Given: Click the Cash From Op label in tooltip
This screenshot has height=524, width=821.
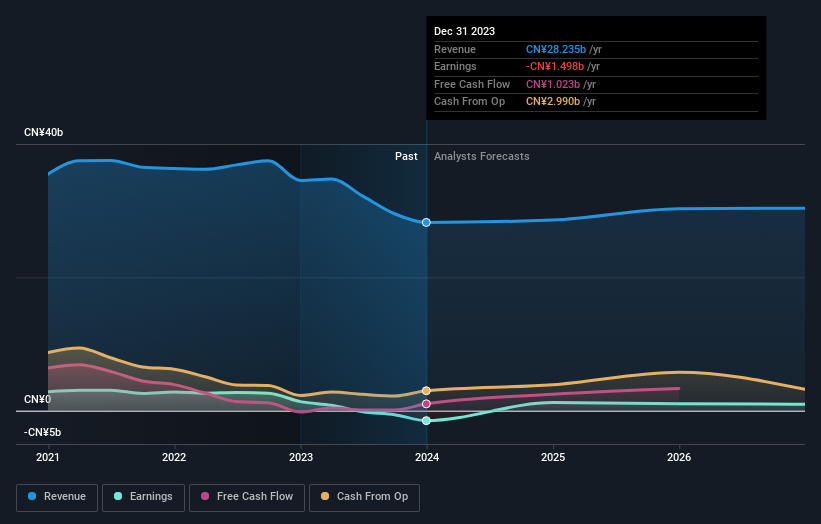Looking at the screenshot, I should [470, 102].
